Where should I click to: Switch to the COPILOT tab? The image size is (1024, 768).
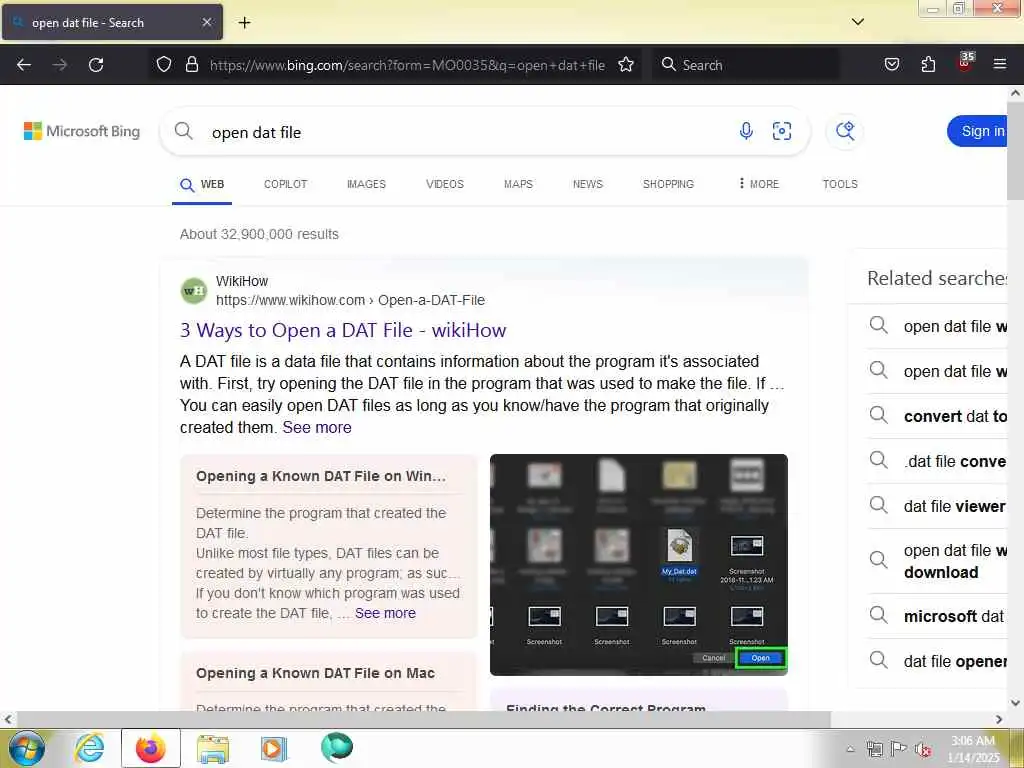coord(285,185)
